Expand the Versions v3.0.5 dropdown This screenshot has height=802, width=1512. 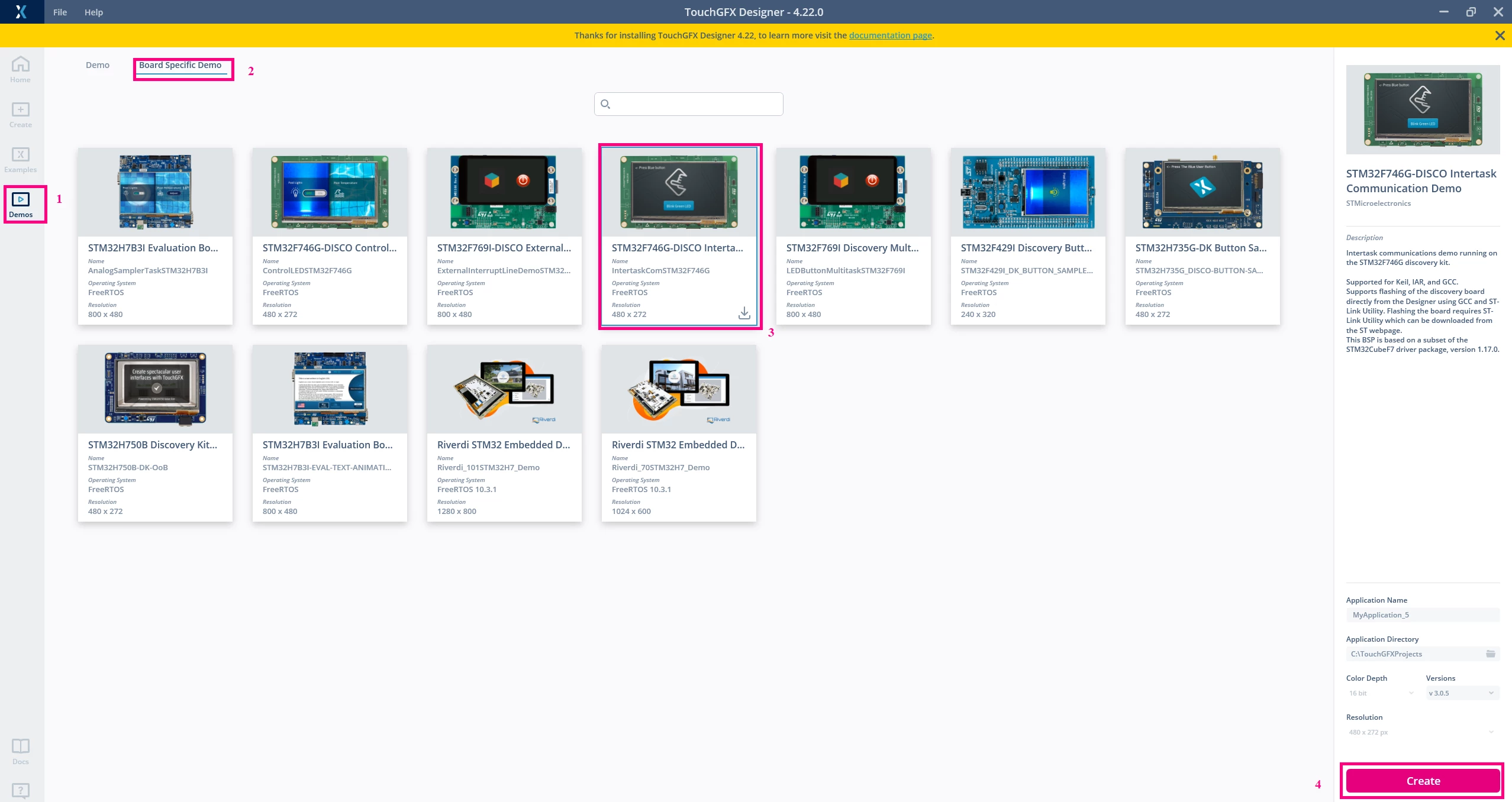click(x=1461, y=693)
